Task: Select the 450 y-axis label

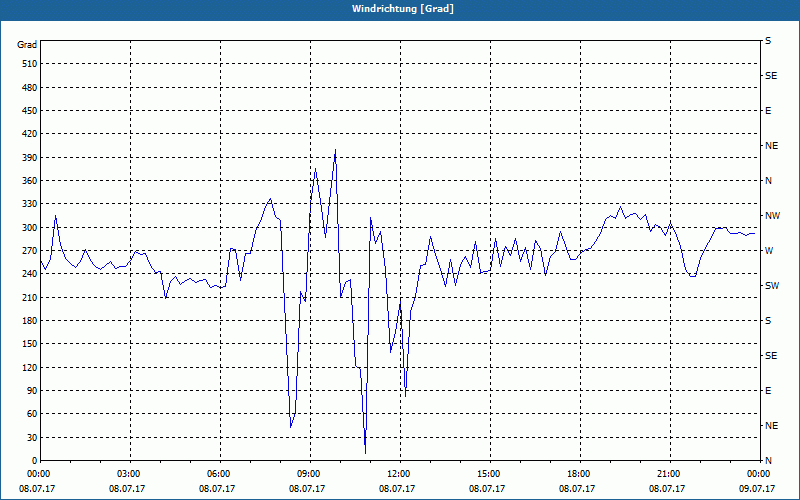Action: point(30,111)
